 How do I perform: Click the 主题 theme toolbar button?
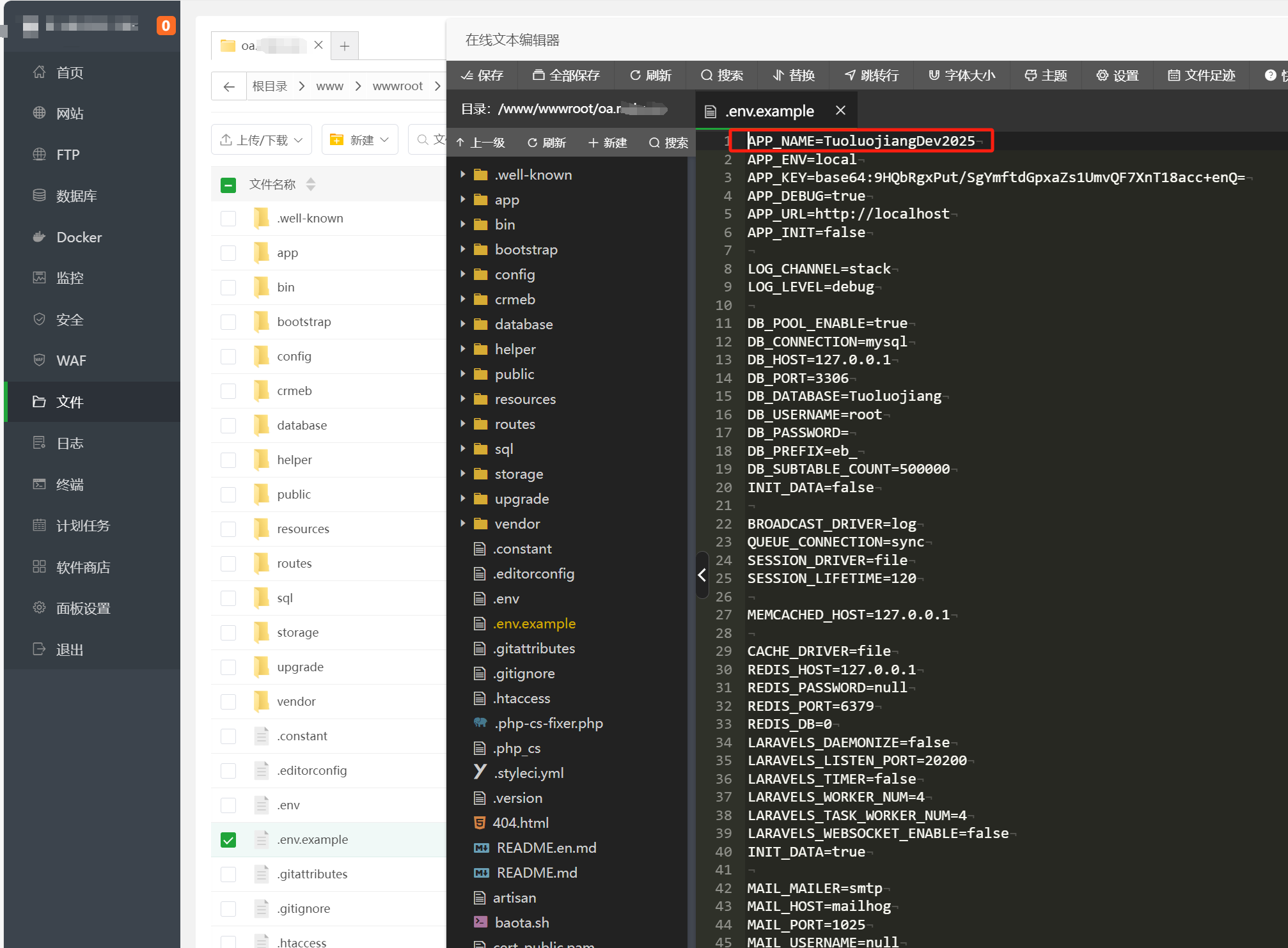coord(1046,75)
